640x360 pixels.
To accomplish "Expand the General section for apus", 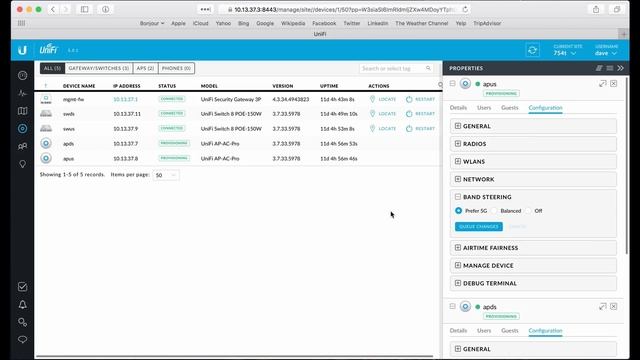I will [x=533, y=126].
